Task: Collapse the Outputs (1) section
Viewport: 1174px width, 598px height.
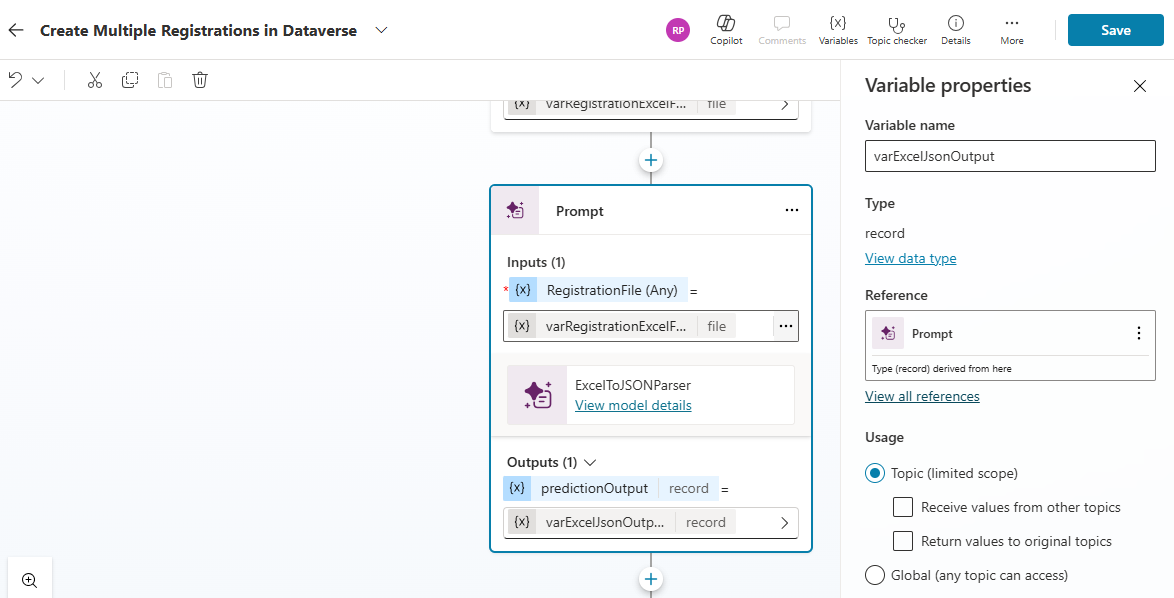Action: click(x=590, y=463)
